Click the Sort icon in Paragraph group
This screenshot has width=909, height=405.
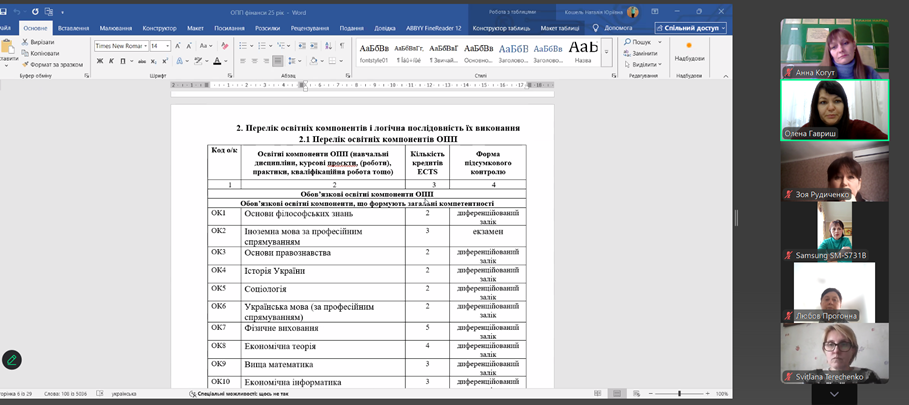pos(326,46)
